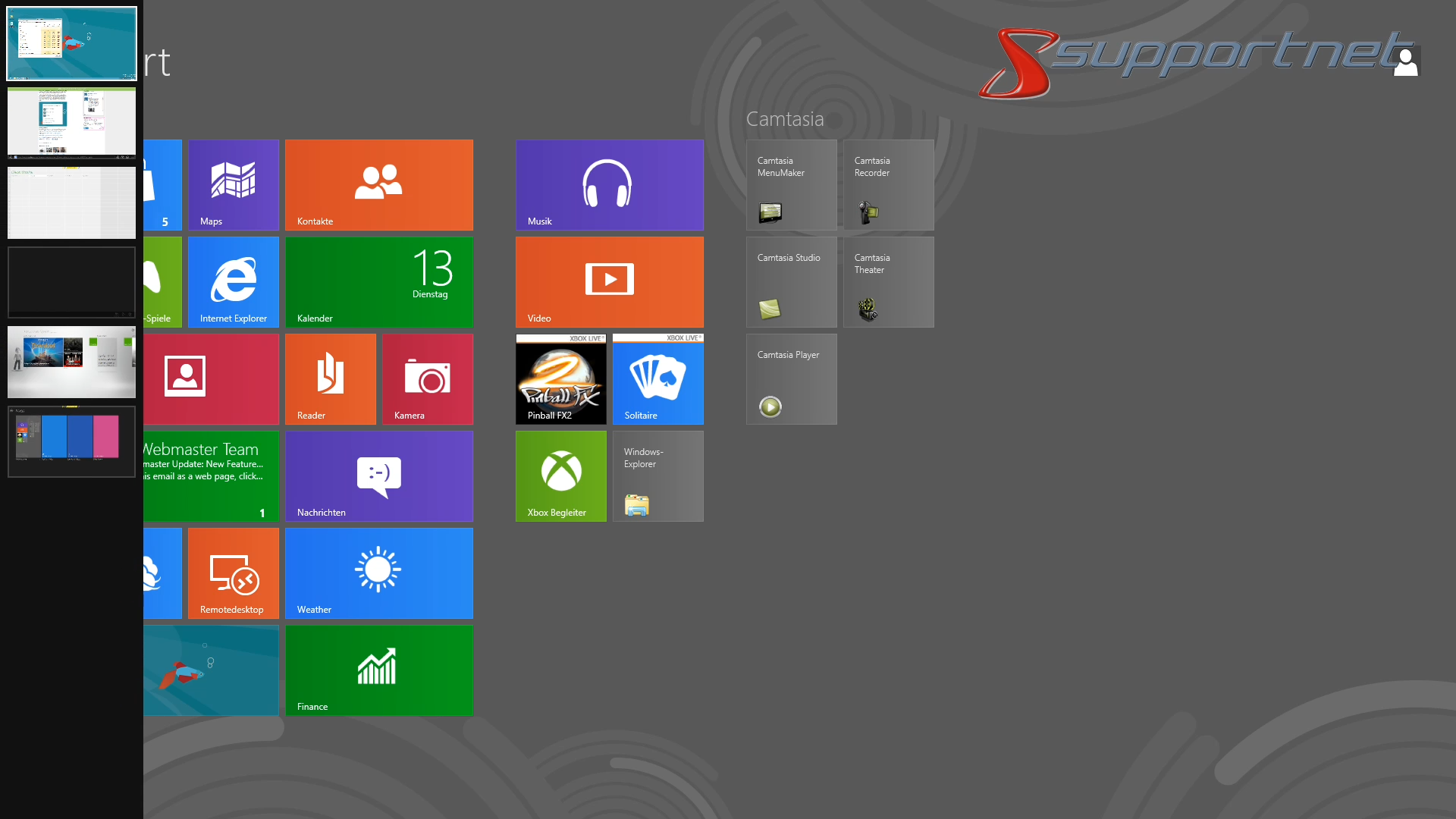Open Camtasia Studio
The width and height of the screenshot is (1456, 819).
pyautogui.click(x=791, y=281)
